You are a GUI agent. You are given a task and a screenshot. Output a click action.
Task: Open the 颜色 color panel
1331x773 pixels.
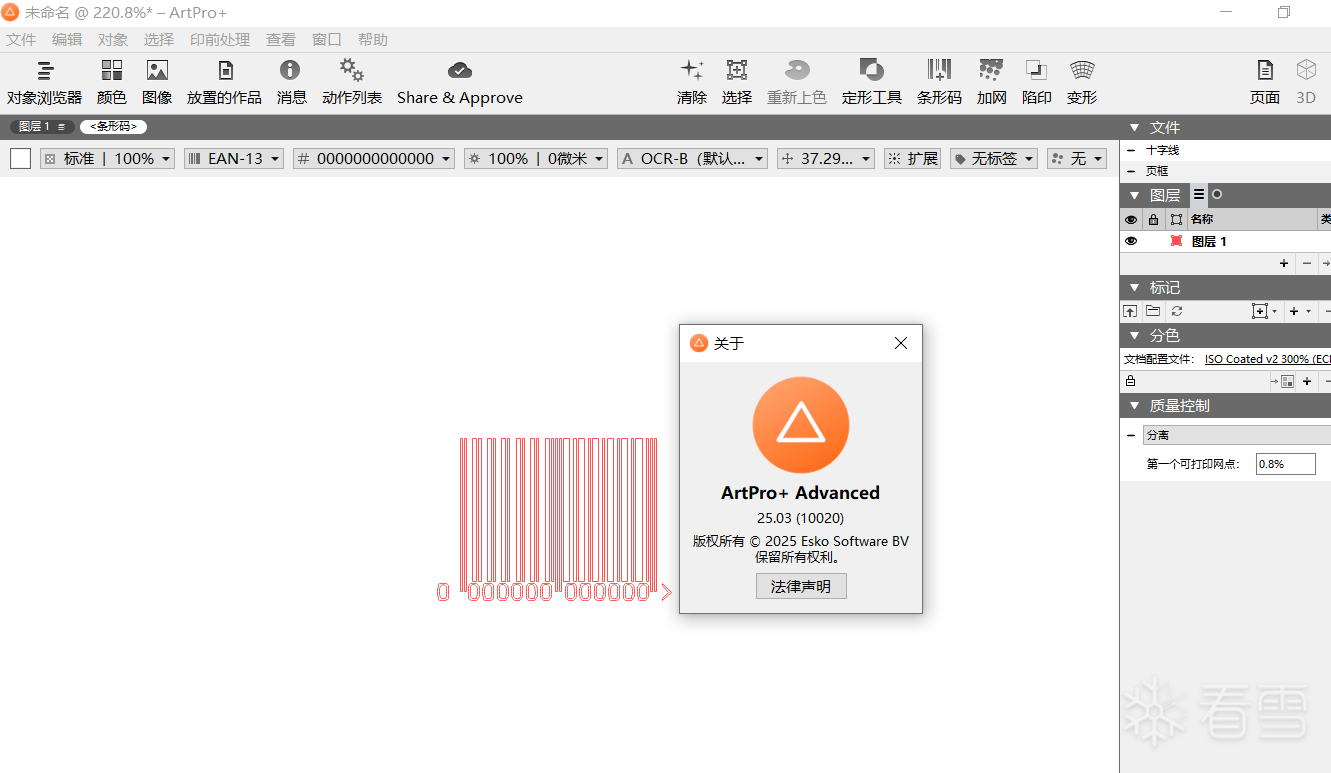pos(112,82)
